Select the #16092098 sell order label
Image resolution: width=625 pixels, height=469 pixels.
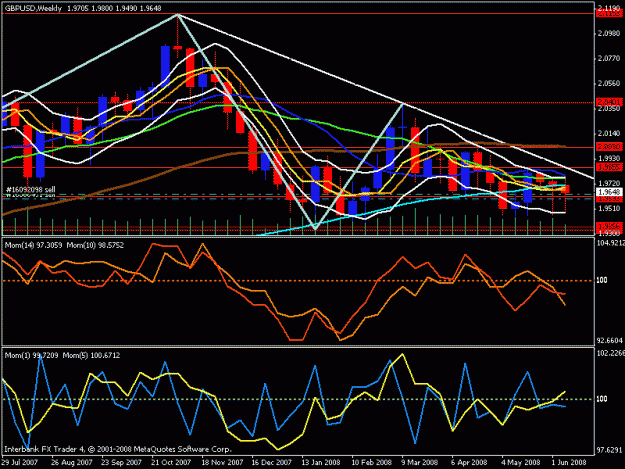click(30, 190)
